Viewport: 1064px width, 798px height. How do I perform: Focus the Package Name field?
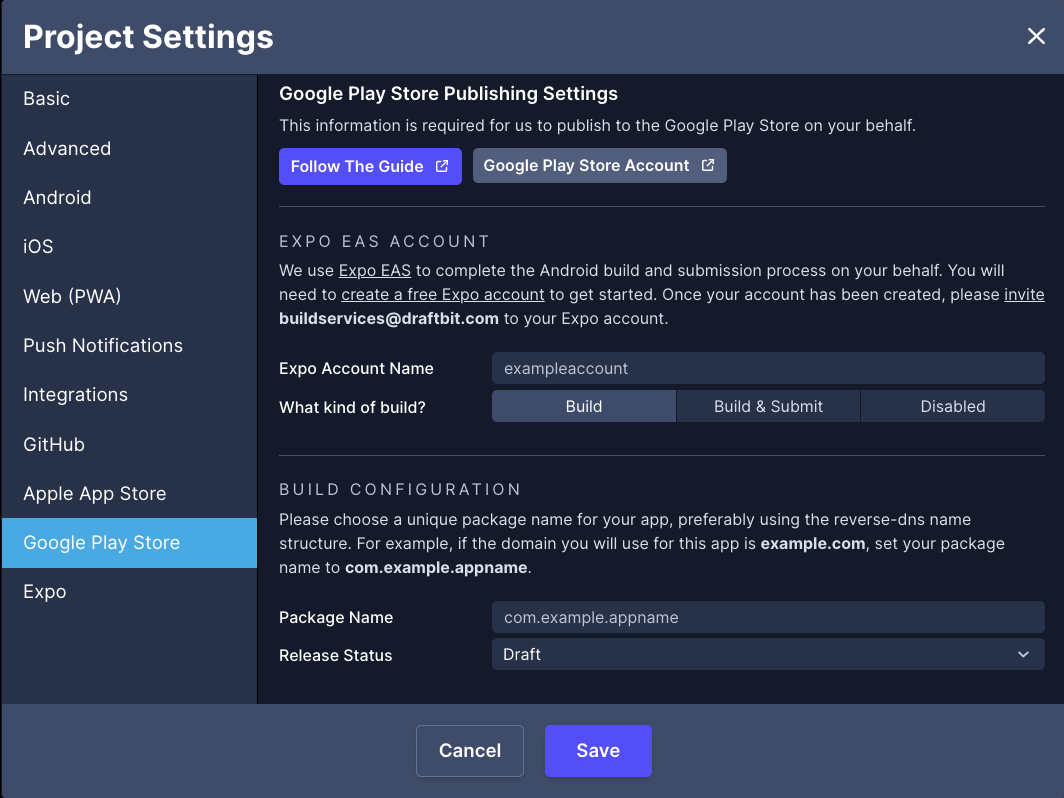[x=768, y=618]
